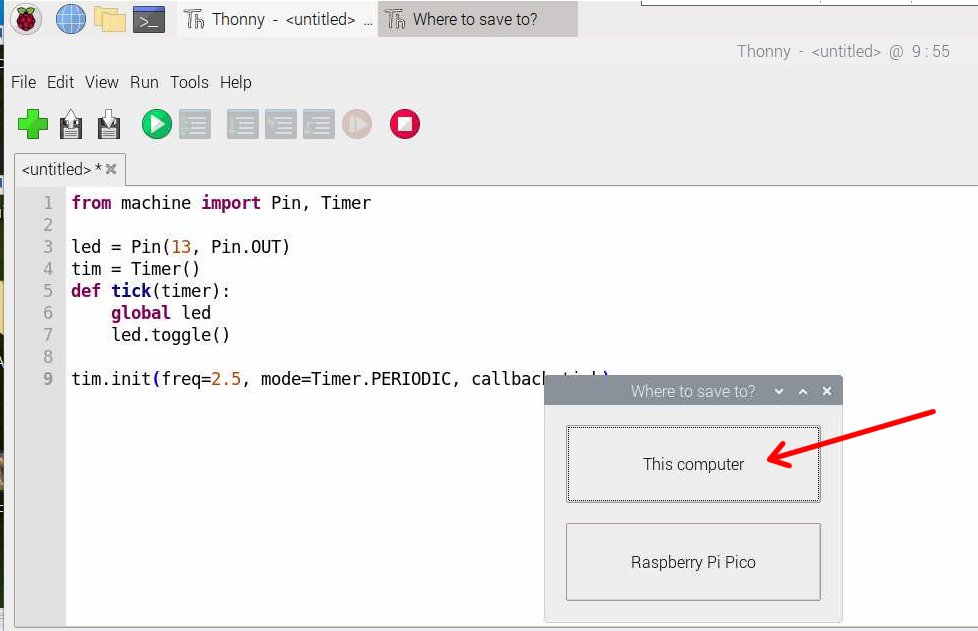Maximize the Where to save to dialog

click(x=803, y=392)
